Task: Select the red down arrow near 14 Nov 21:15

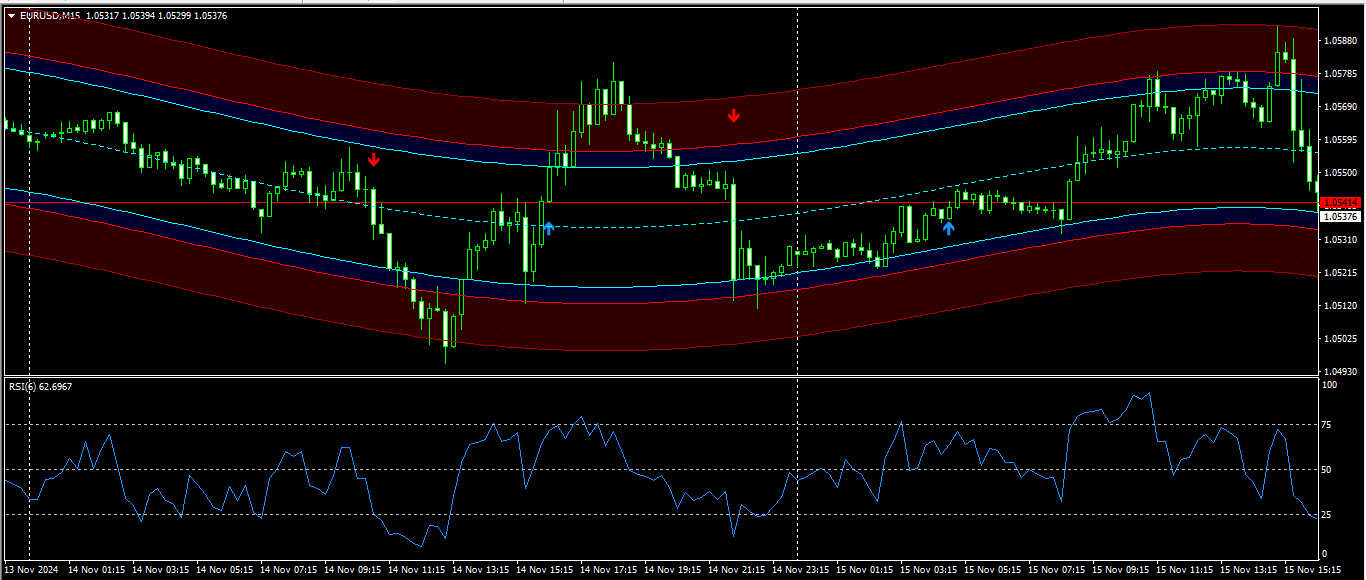Action: click(733, 116)
